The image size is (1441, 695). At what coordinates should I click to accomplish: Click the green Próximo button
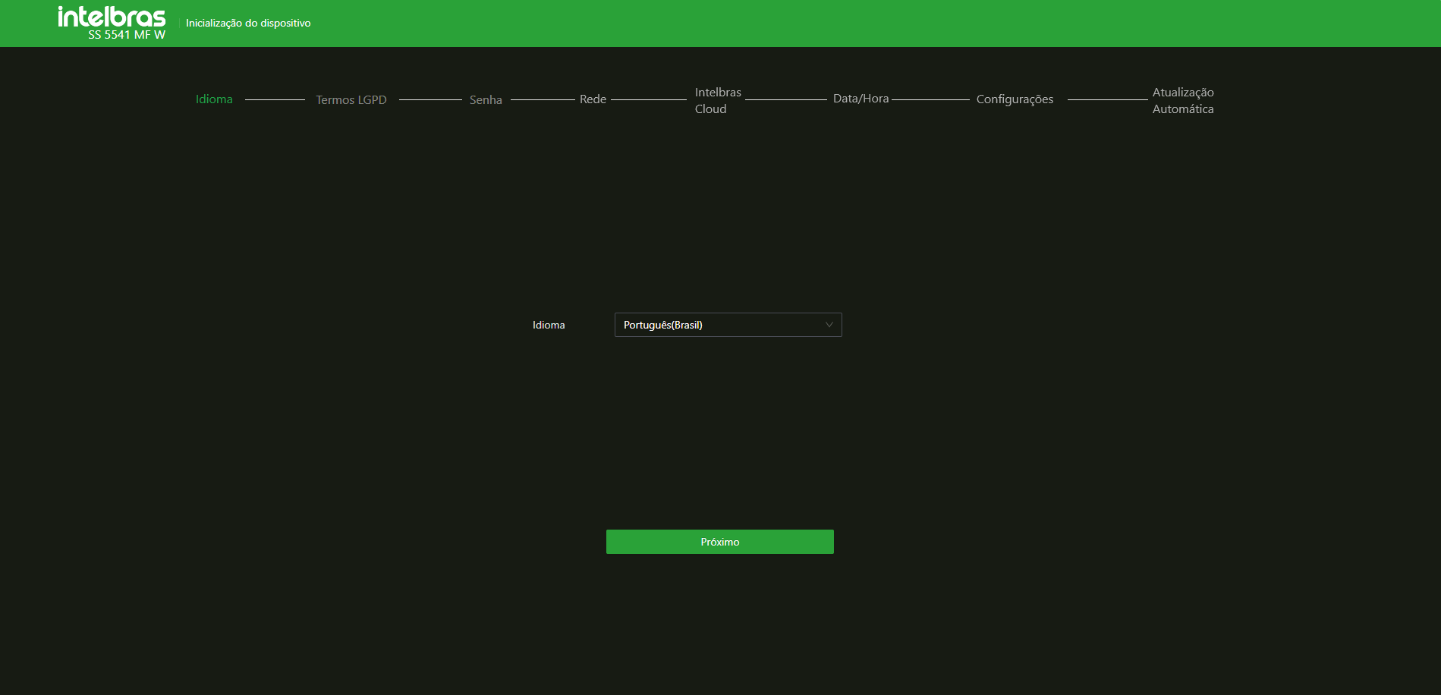point(720,542)
